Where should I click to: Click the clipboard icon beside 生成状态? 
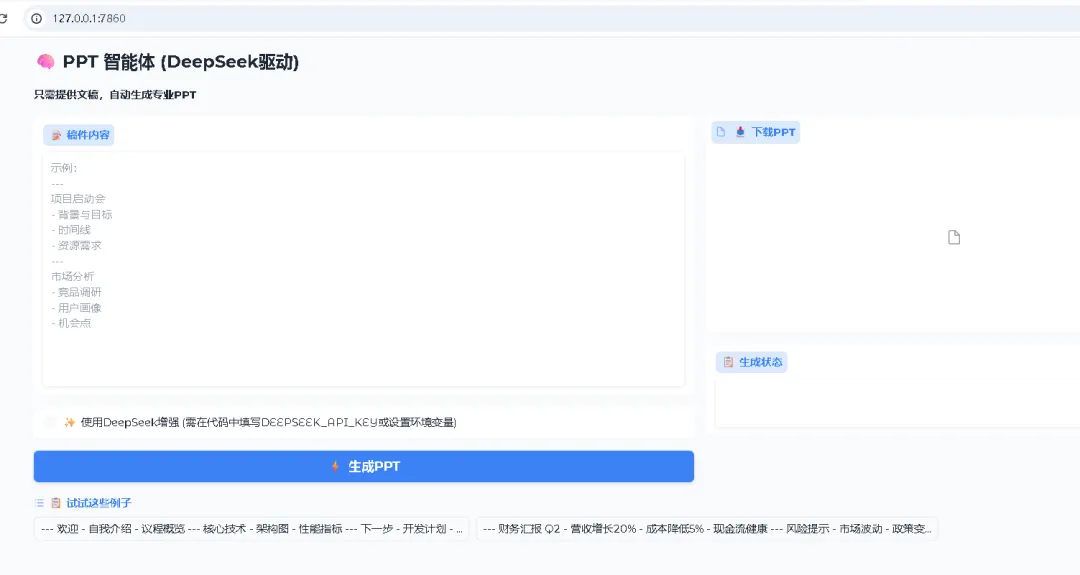click(x=728, y=362)
